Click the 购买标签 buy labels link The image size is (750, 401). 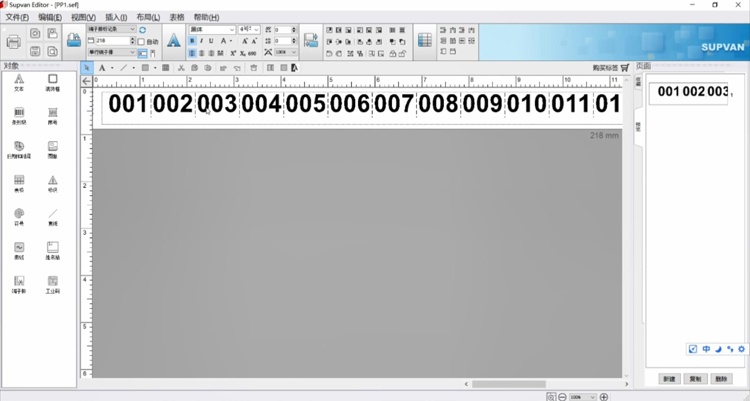606,68
